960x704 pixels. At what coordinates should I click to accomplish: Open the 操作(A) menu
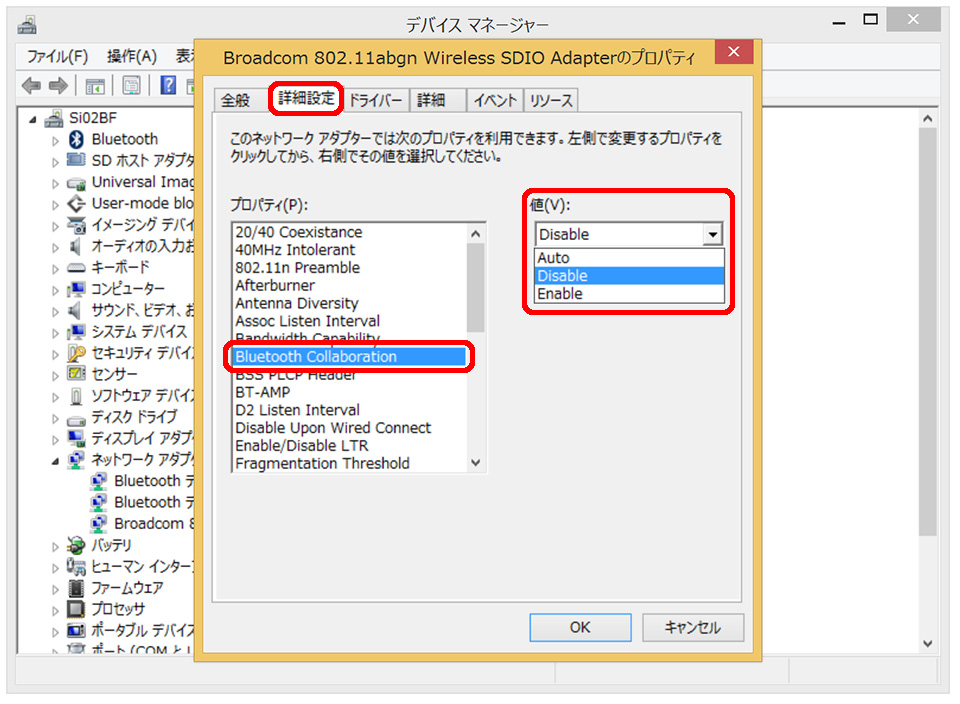(132, 57)
